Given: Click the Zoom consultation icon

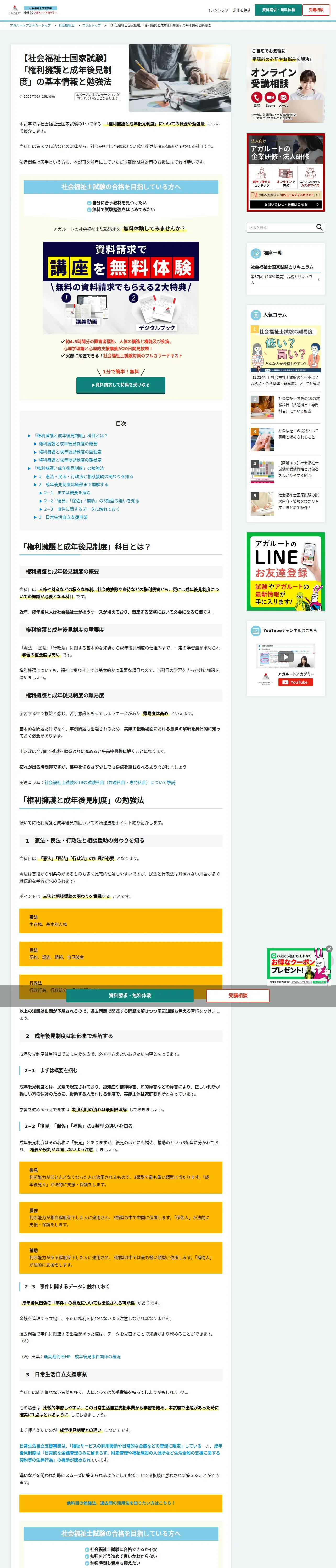Looking at the screenshot, I should tap(270, 97).
